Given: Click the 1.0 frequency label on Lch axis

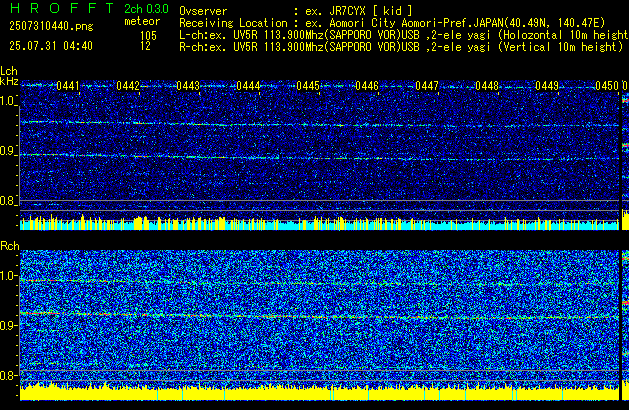Looking at the screenshot, I should 8,101.
